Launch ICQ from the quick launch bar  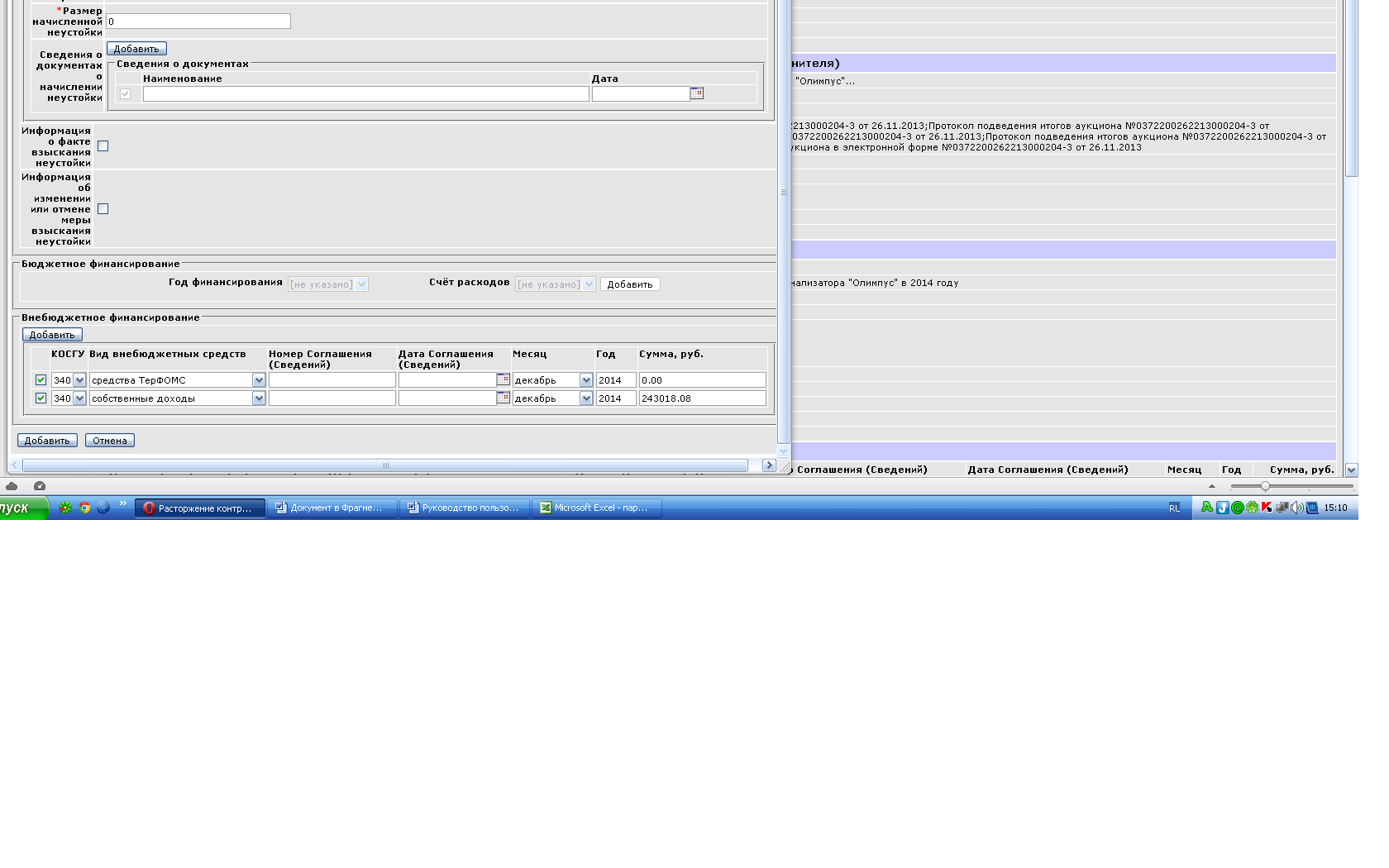tap(65, 508)
